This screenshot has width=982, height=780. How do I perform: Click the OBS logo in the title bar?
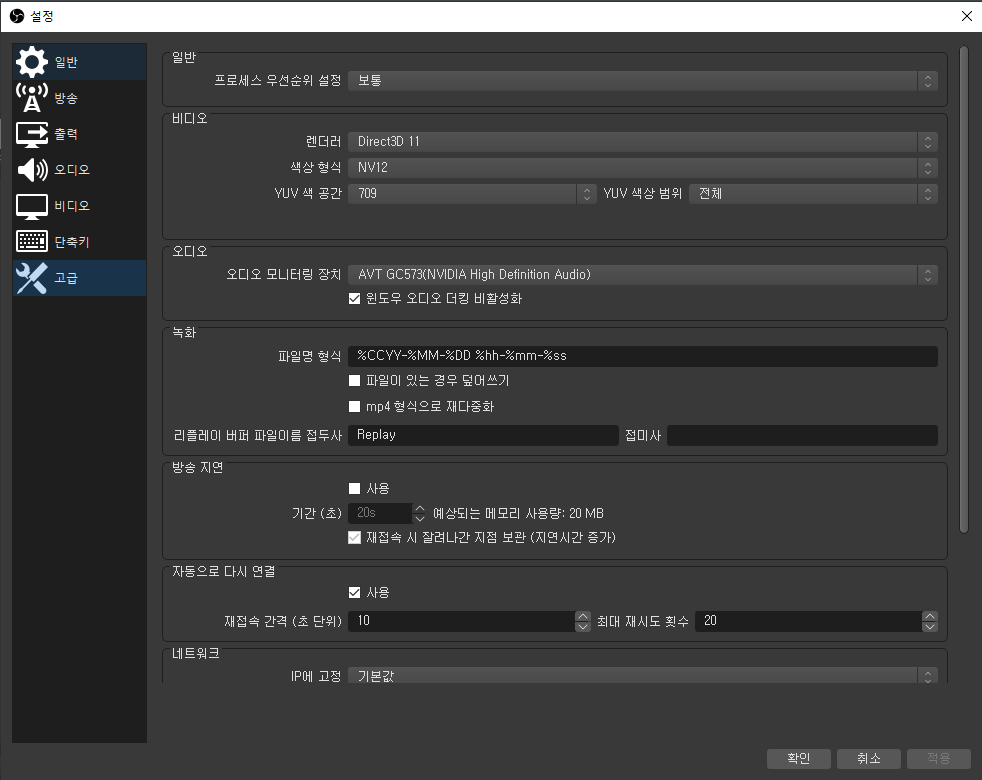click(x=17, y=16)
